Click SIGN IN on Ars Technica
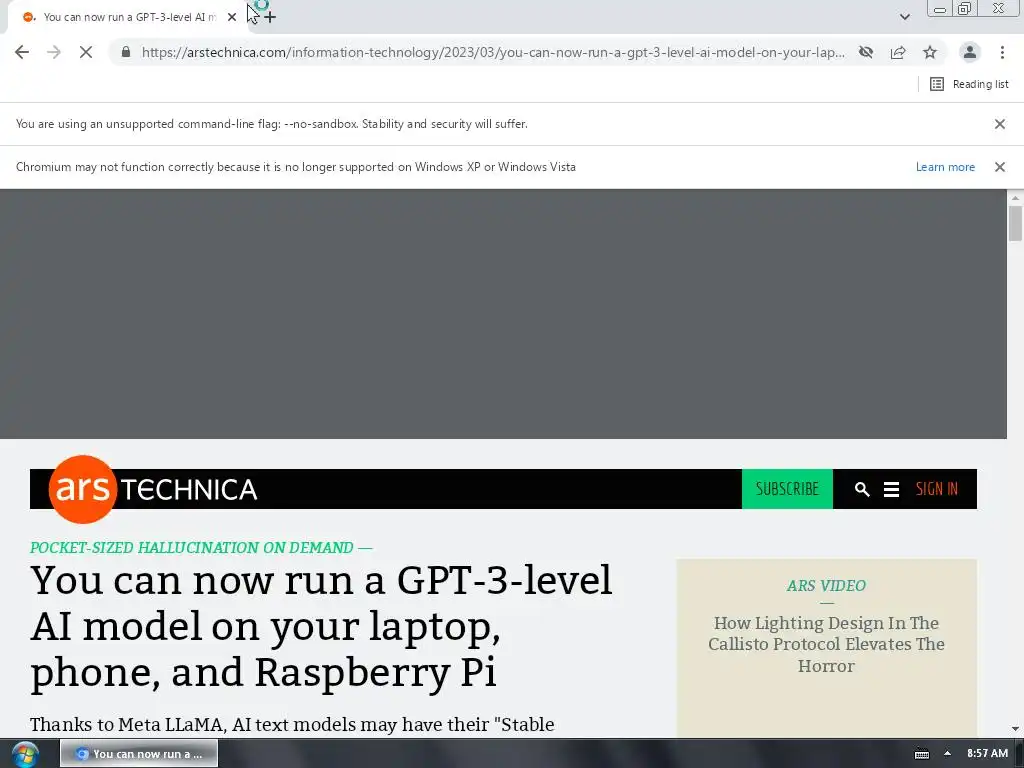 [936, 489]
